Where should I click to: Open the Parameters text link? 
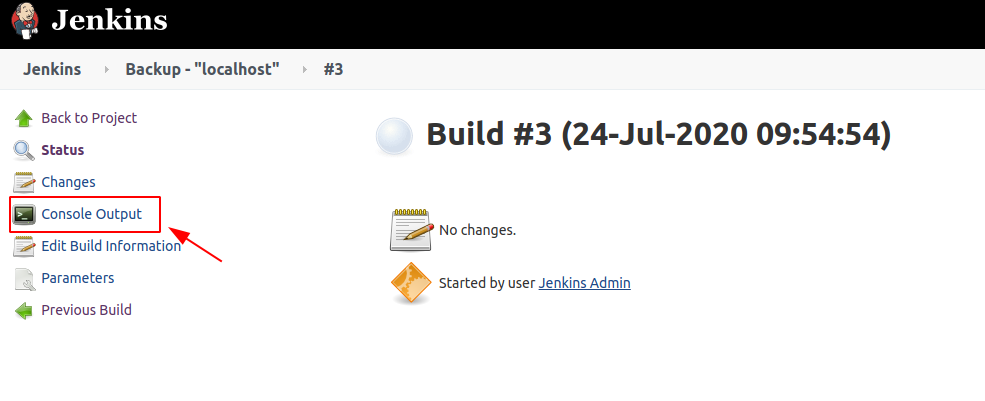point(77,278)
